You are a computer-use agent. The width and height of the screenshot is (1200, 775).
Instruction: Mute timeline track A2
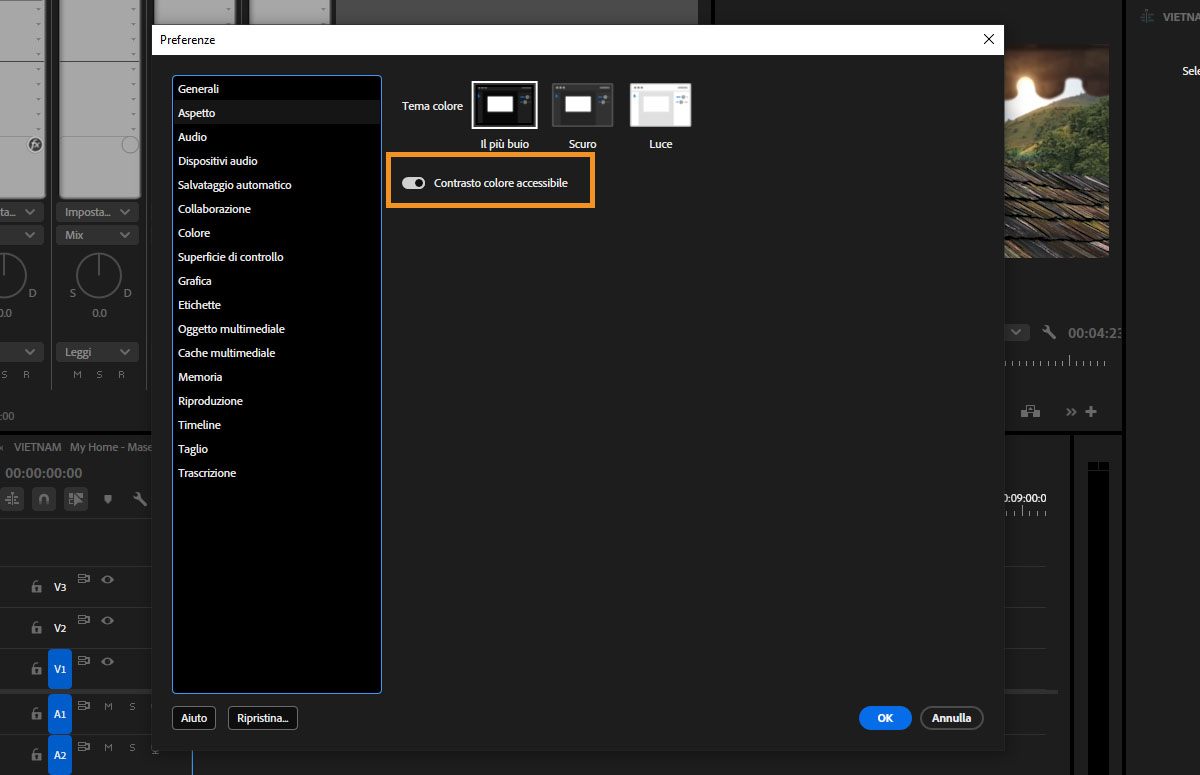coord(109,747)
